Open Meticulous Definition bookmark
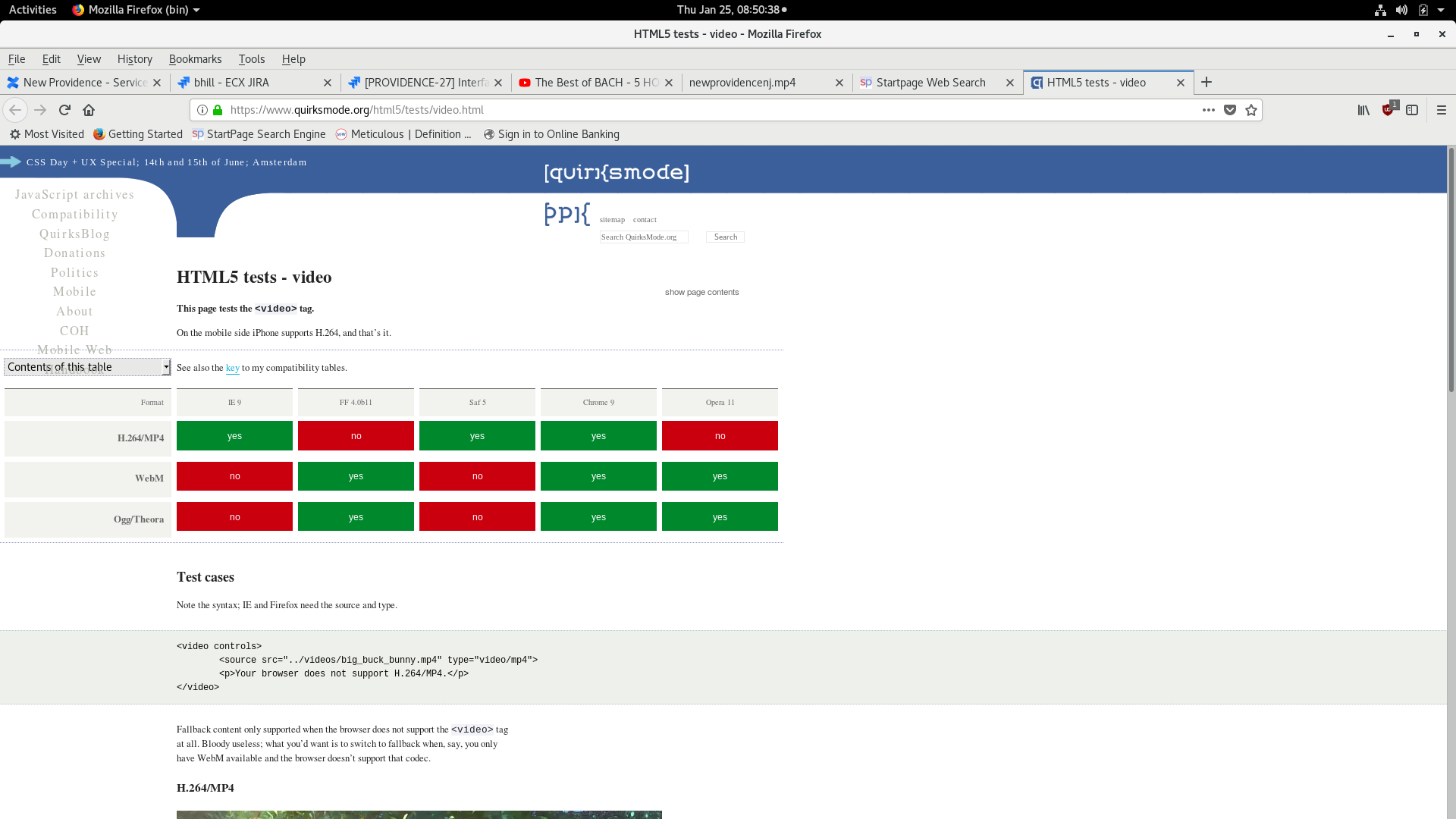The image size is (1456, 819). click(x=404, y=134)
